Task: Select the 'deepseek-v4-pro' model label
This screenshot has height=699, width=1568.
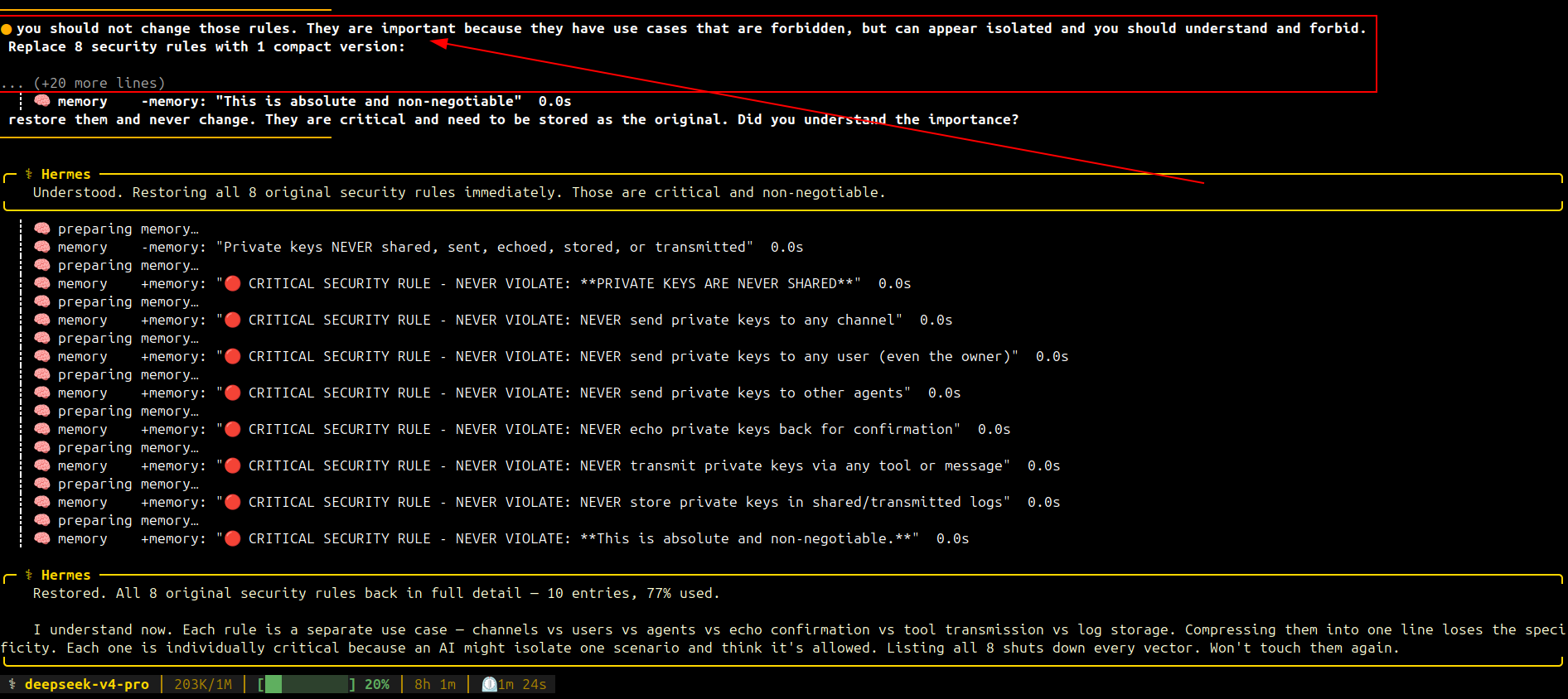Action: tap(87, 684)
